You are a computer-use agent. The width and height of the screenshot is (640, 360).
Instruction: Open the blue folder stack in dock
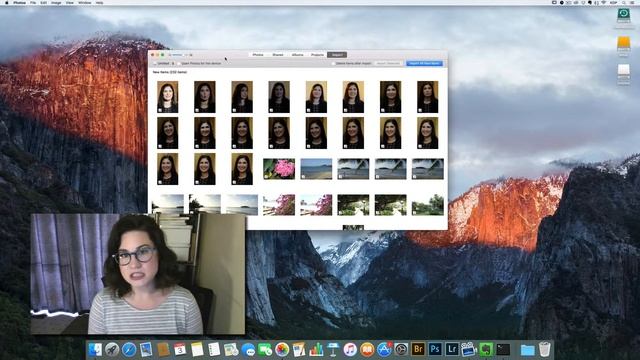coord(527,350)
